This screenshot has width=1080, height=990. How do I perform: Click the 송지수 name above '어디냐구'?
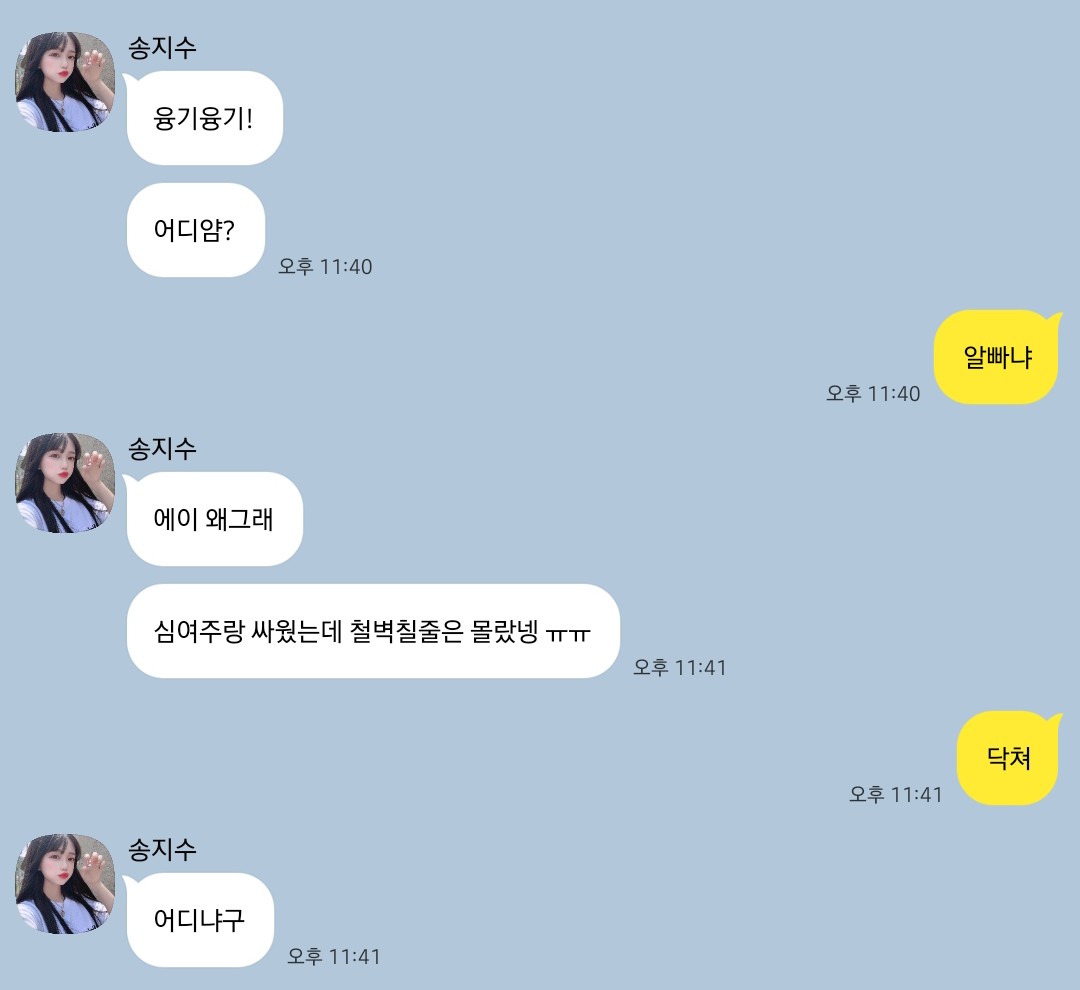[x=163, y=849]
